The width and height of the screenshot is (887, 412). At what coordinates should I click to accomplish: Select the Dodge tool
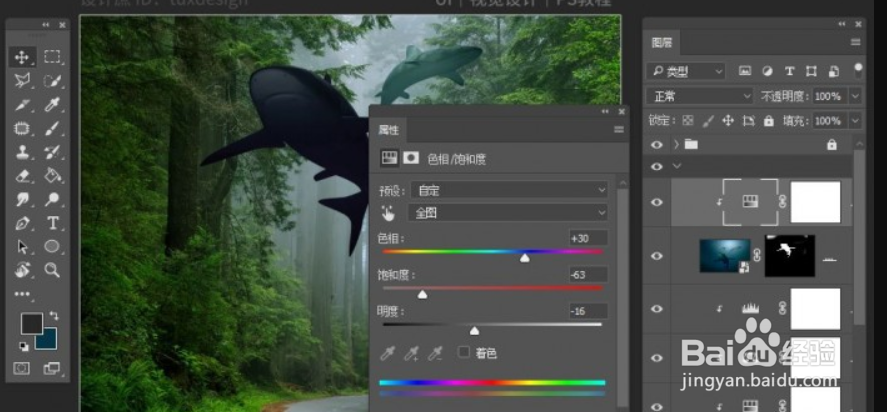(x=52, y=199)
